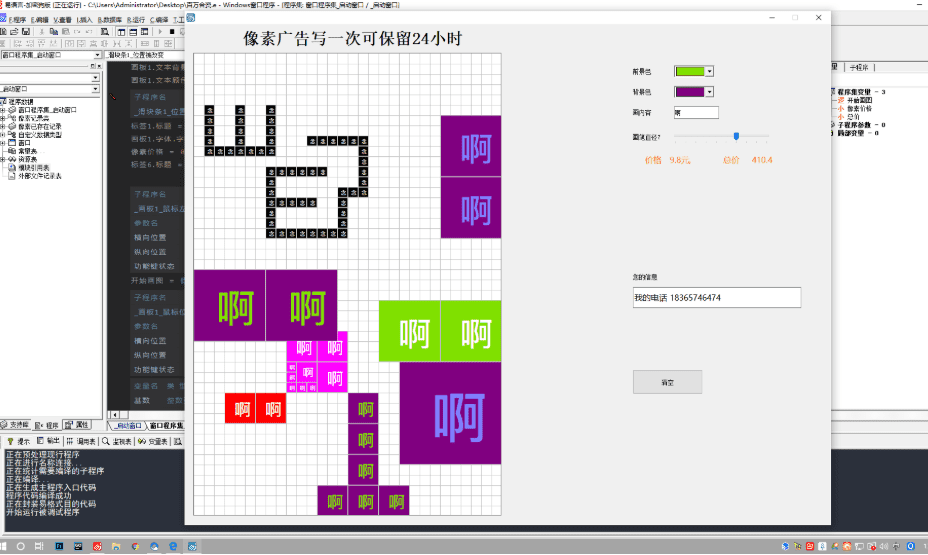
Task: Switch to the 输出 output tab
Action: click(x=47, y=441)
